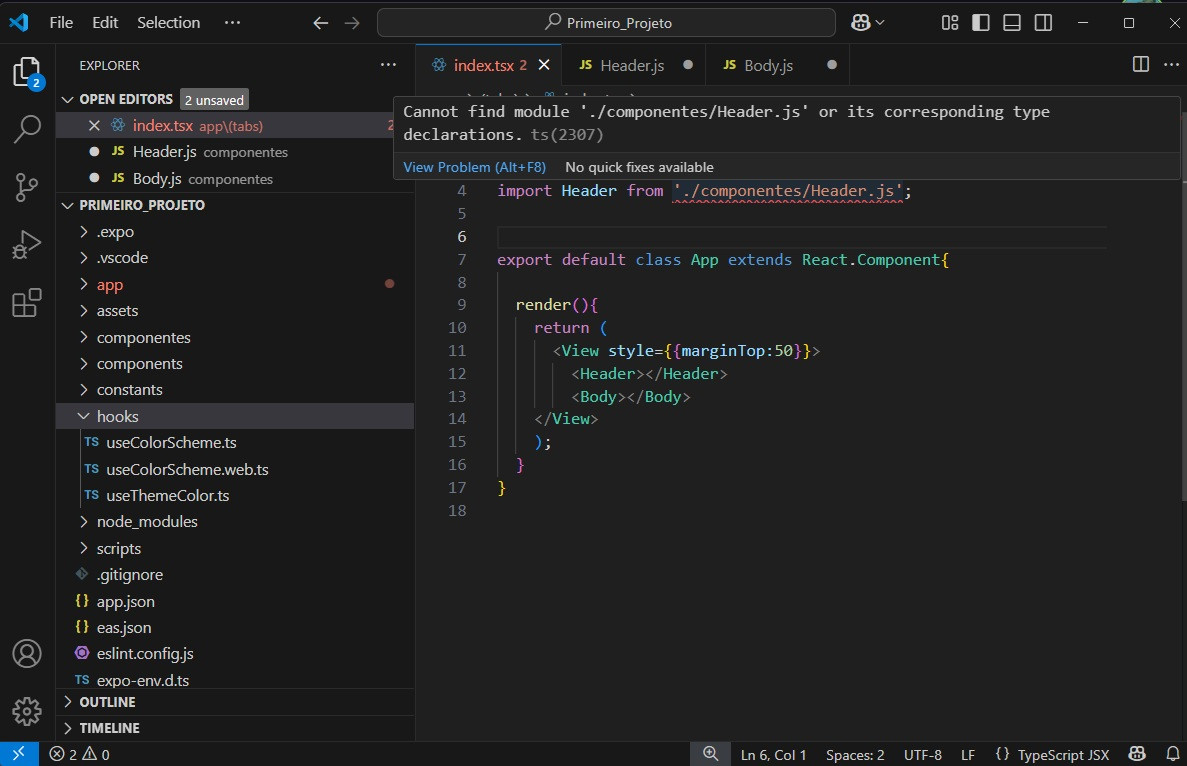Expand the app folder
This screenshot has width=1187, height=766.
(235, 285)
